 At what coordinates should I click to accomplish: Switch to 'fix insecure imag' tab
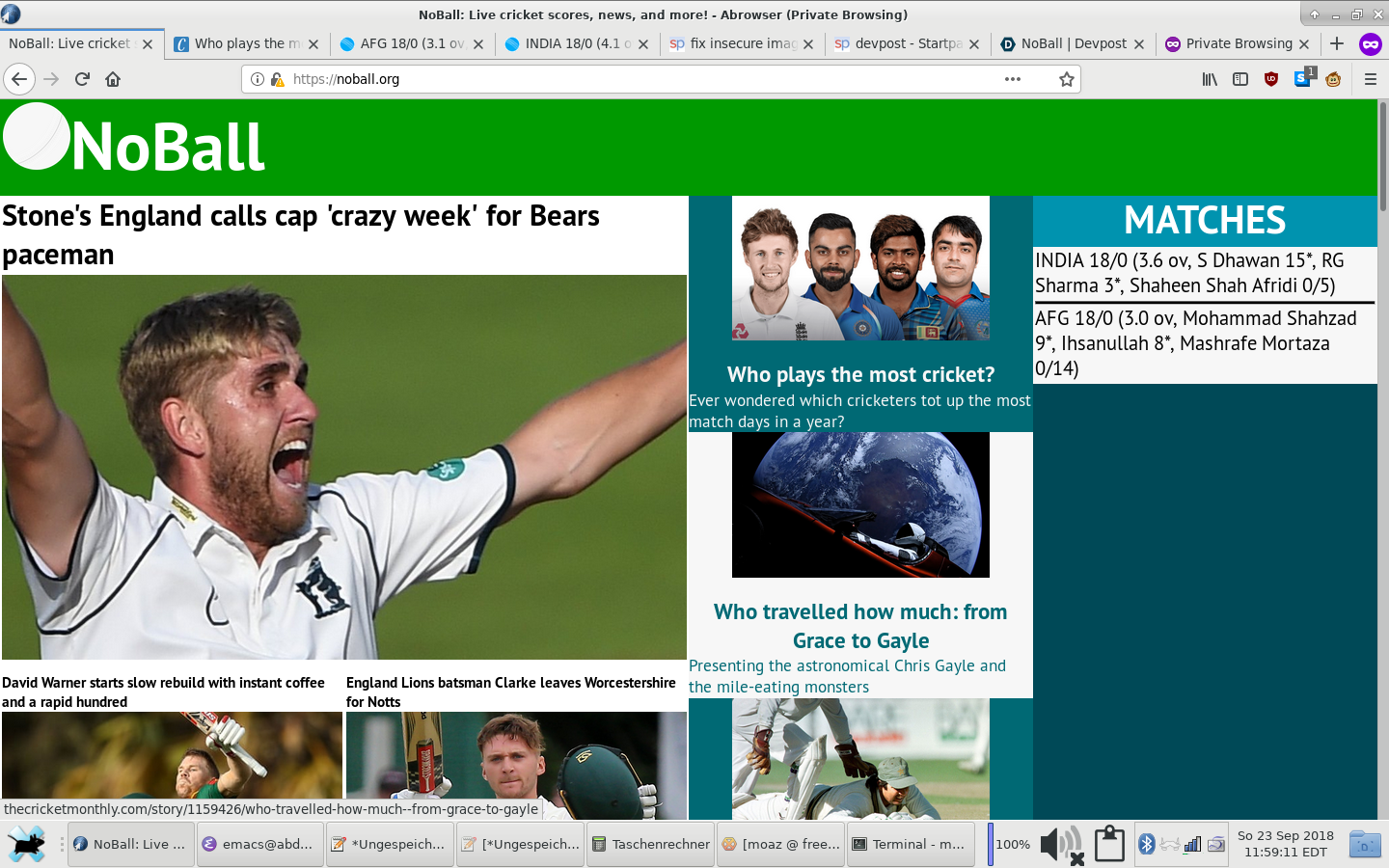pyautogui.click(x=742, y=43)
